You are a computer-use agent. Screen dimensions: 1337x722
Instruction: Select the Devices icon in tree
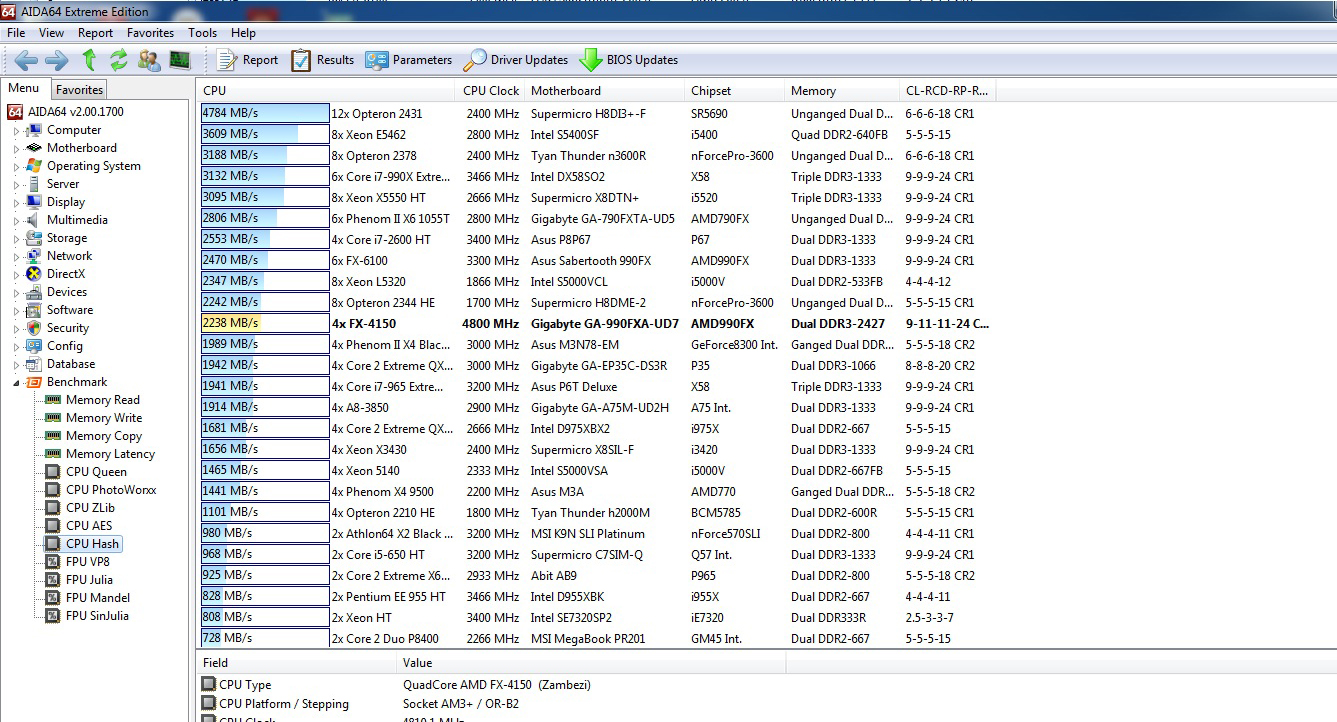click(34, 292)
